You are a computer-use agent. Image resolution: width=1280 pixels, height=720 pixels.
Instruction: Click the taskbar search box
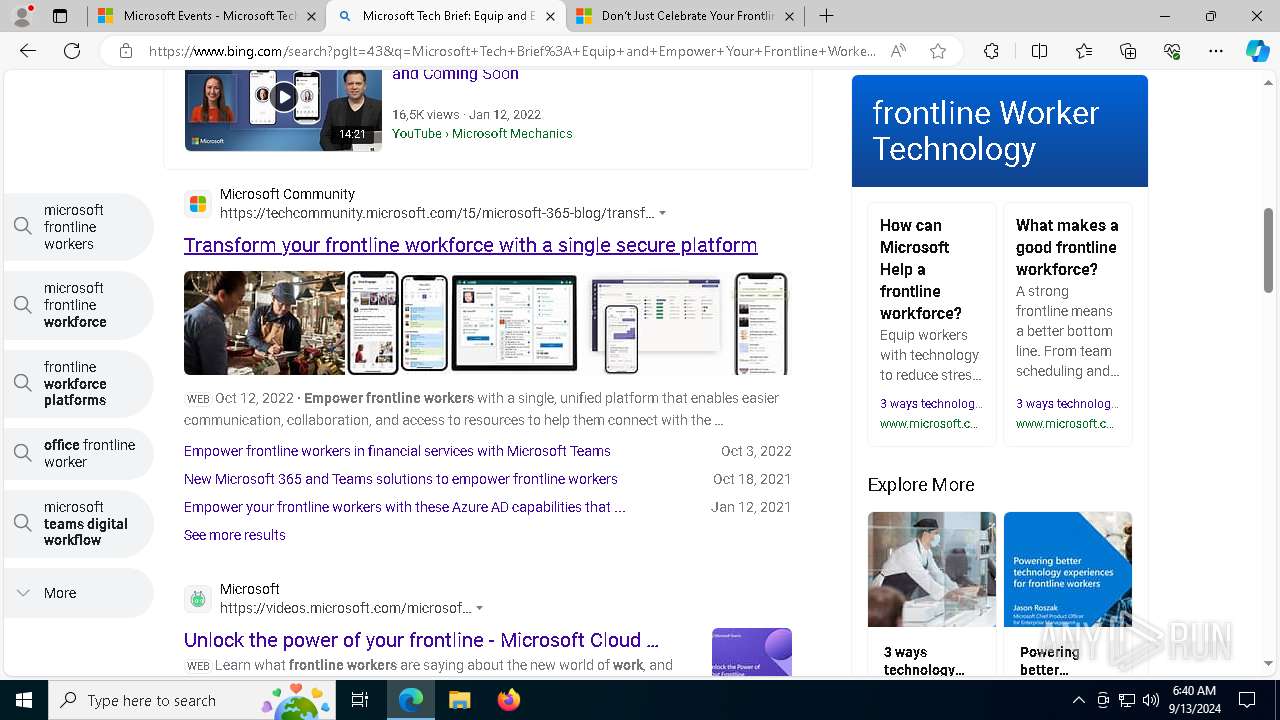click(x=193, y=700)
